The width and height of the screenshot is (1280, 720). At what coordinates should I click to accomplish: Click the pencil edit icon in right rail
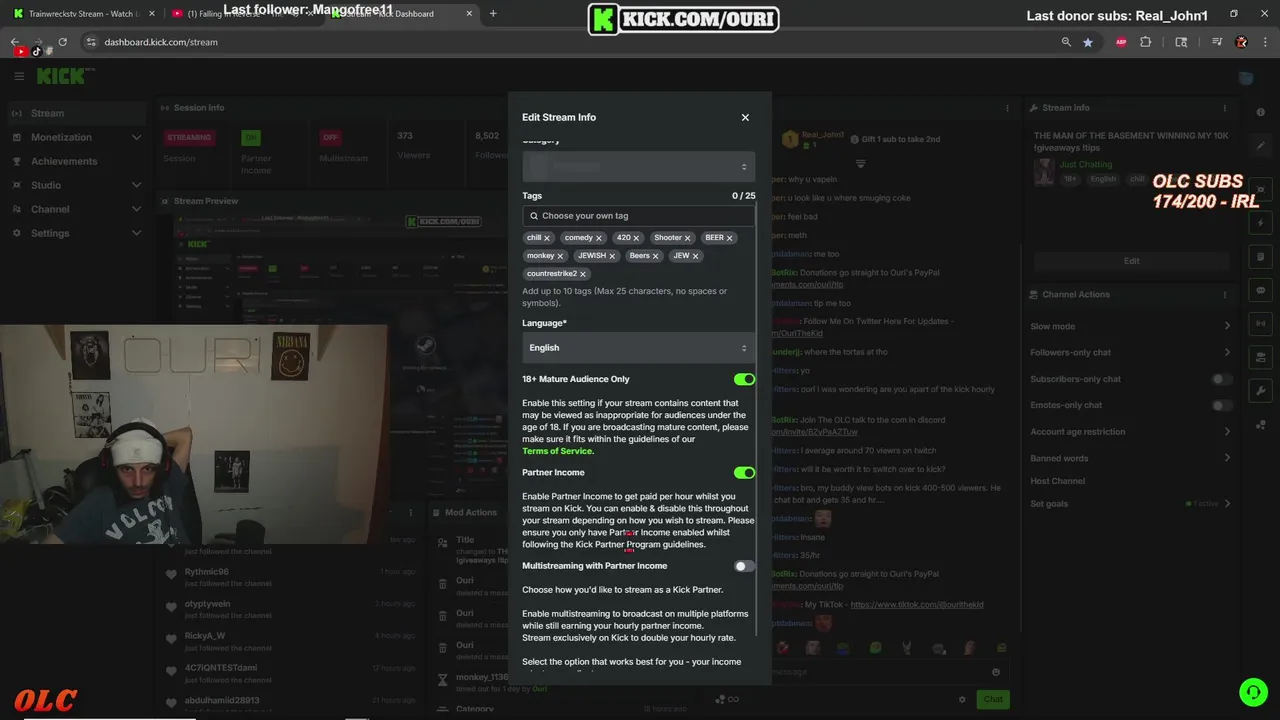[1261, 145]
